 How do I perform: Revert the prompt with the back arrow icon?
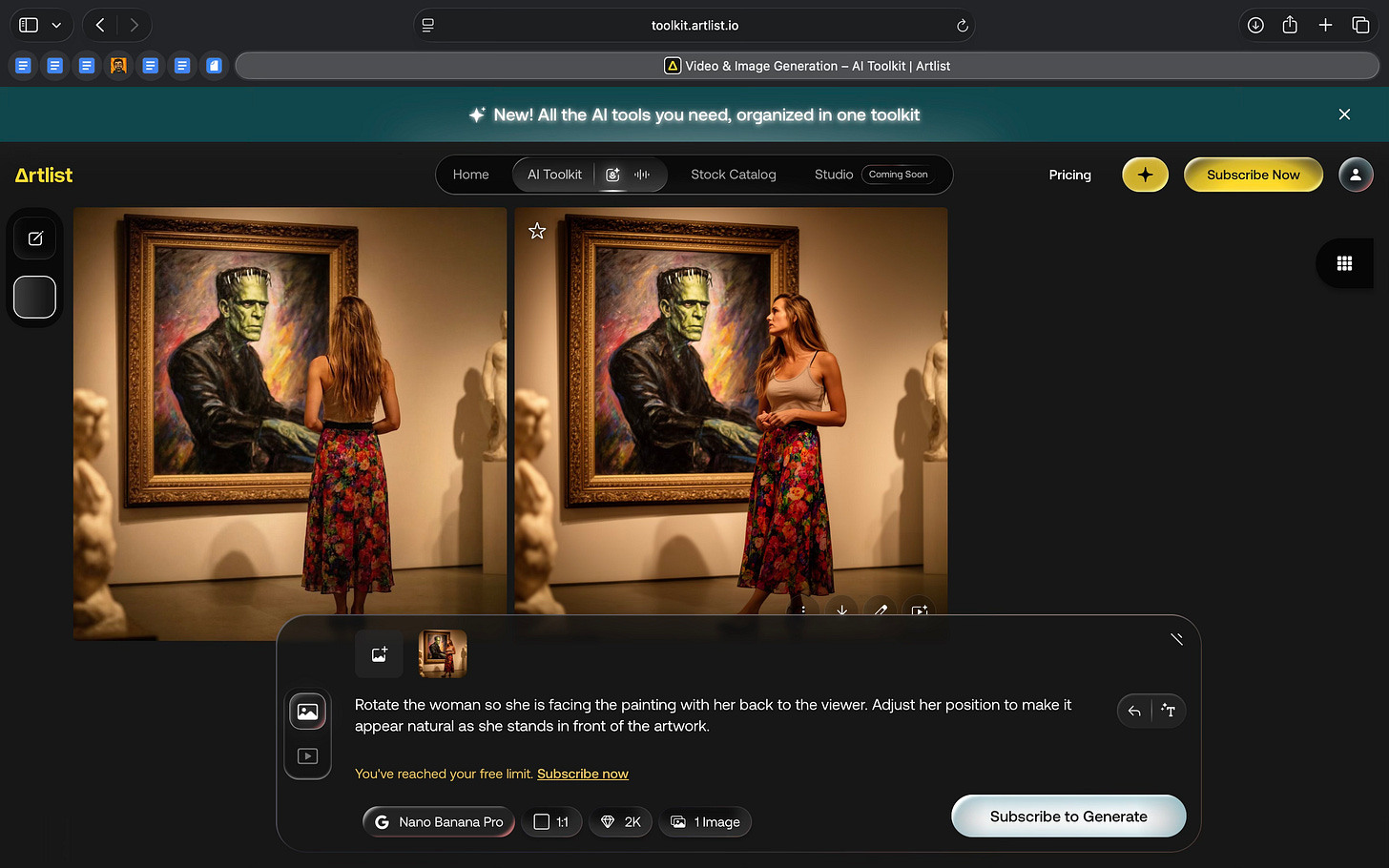point(1134,711)
